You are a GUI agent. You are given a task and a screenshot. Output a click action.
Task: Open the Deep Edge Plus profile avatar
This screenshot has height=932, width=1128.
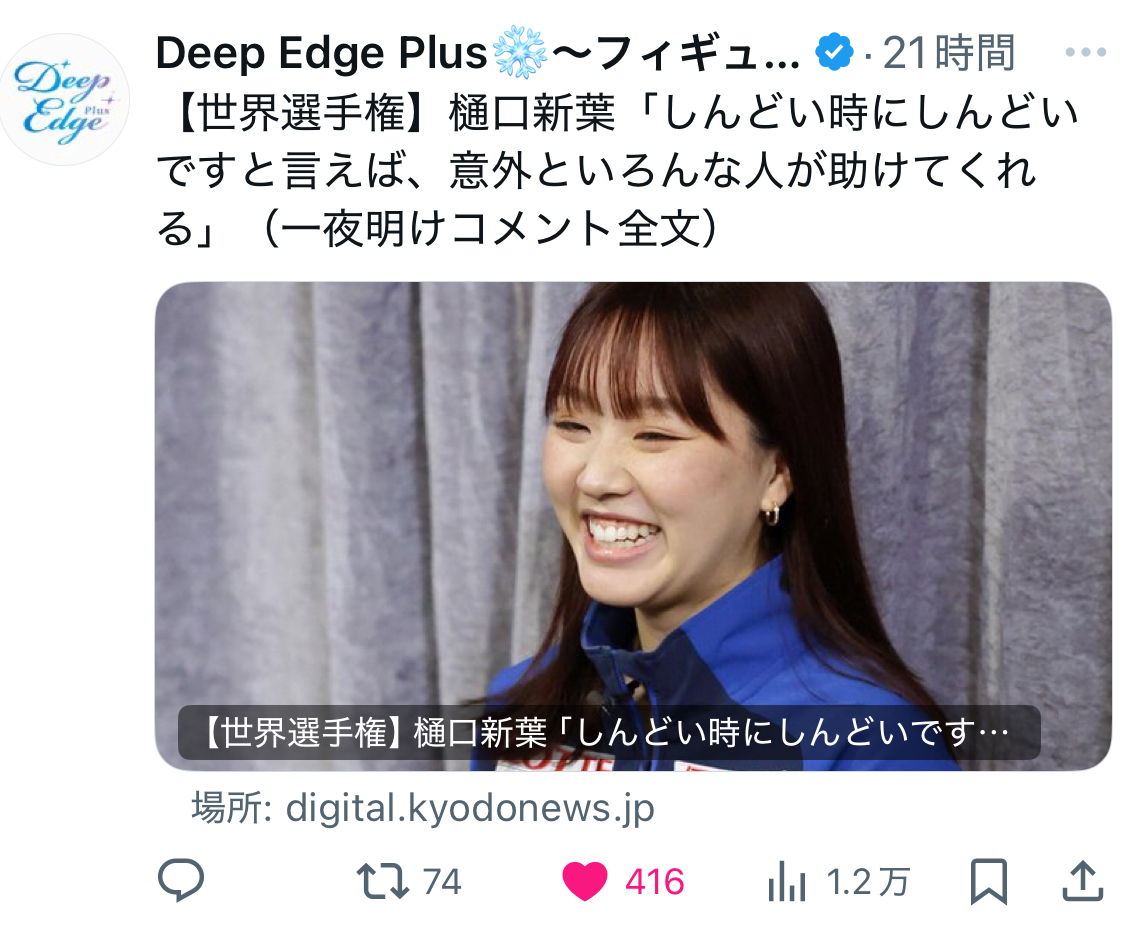64,99
